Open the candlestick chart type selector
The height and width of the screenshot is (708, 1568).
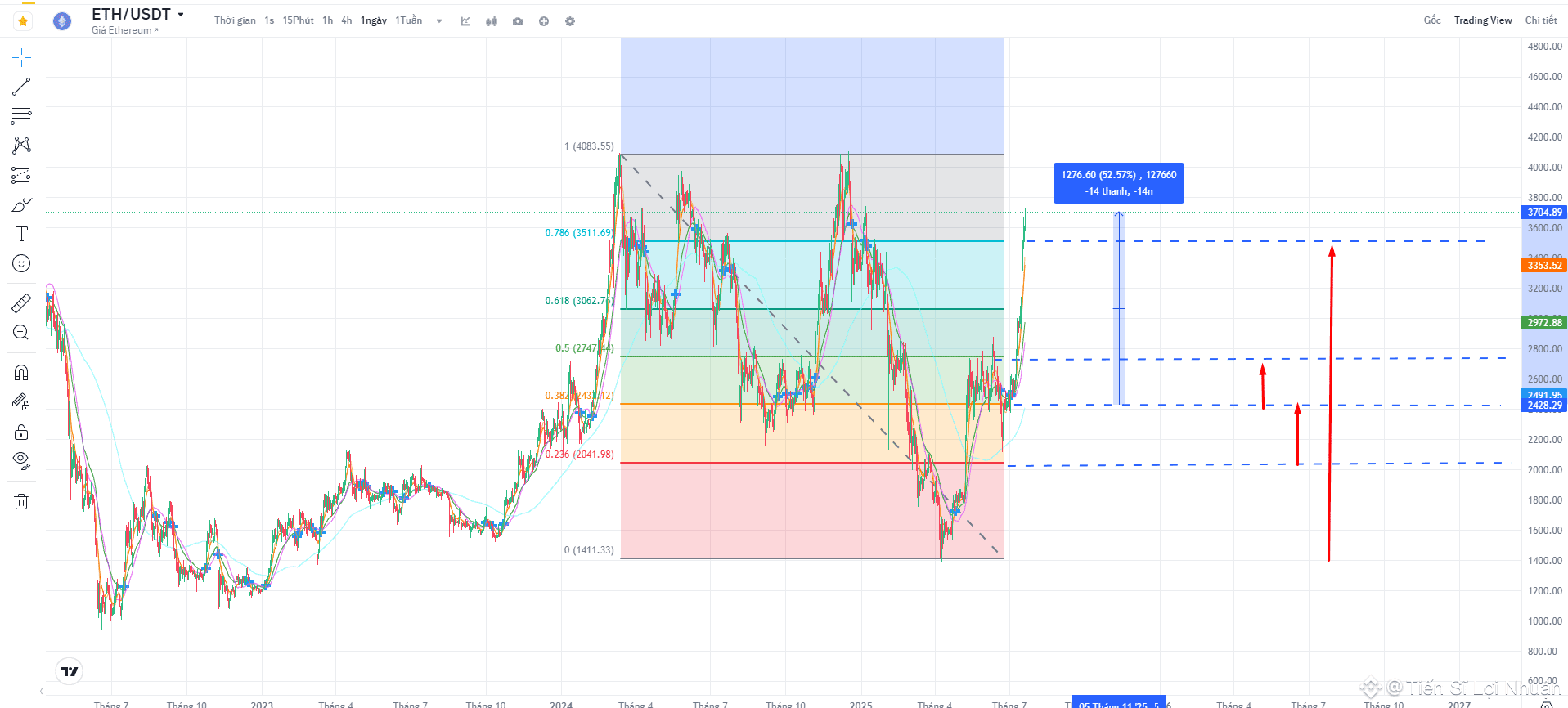[492, 21]
